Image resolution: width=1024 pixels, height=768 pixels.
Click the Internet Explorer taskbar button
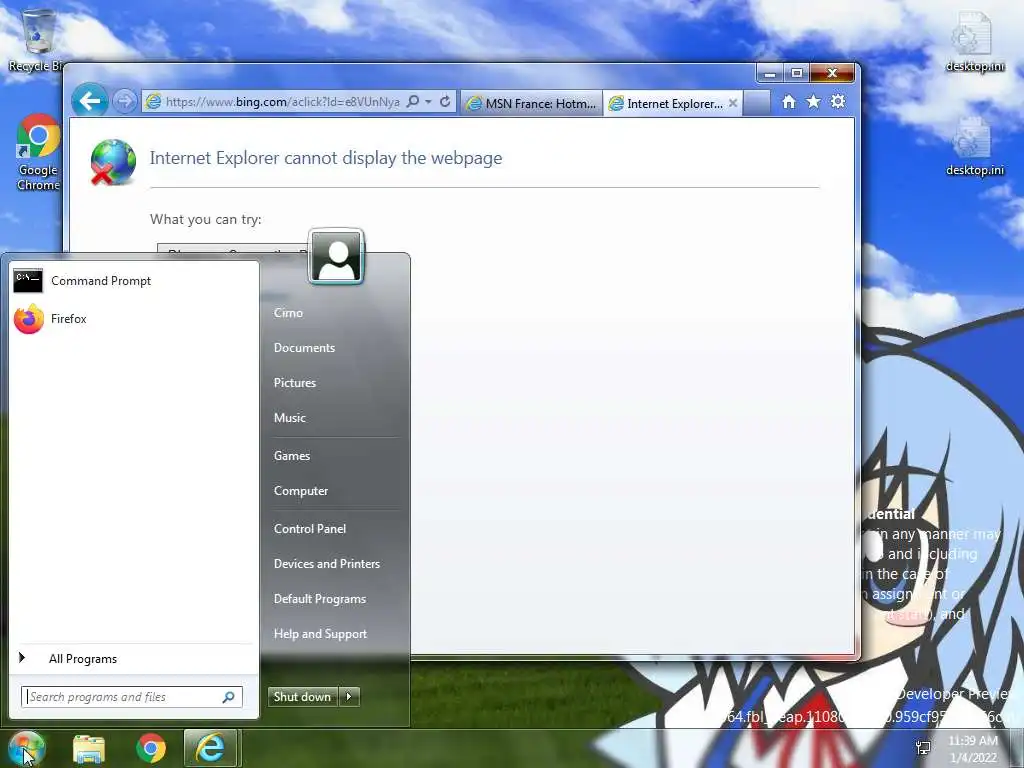pos(210,748)
